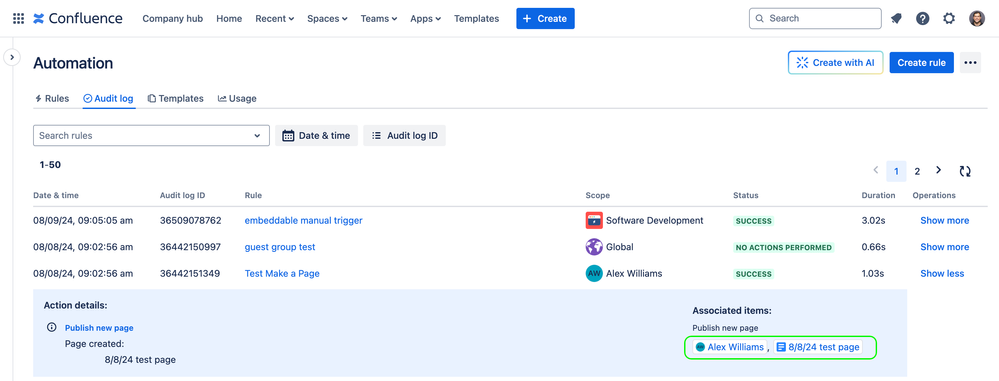Switch to the Rules tab

52,99
